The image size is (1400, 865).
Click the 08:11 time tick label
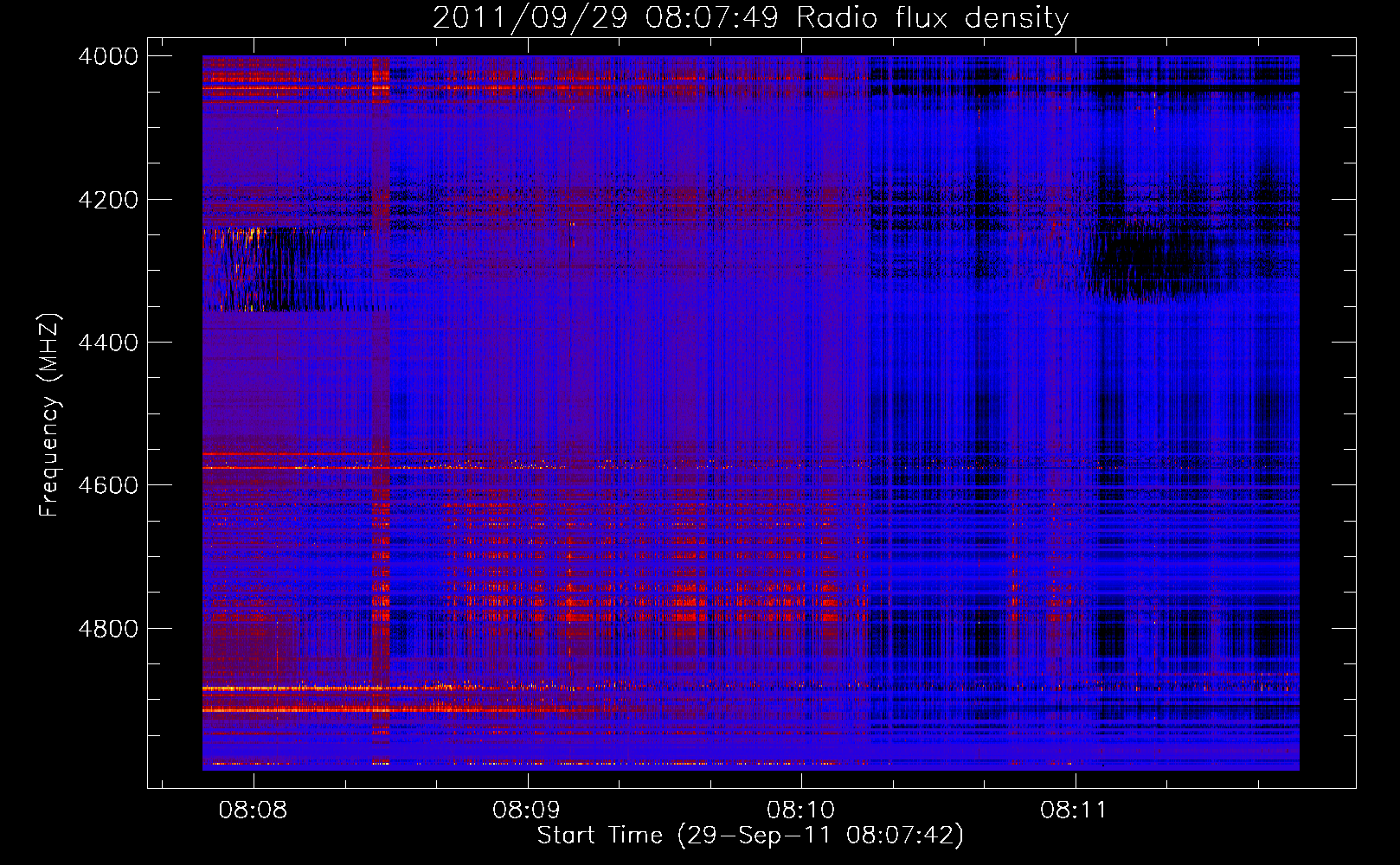[x=1074, y=811]
